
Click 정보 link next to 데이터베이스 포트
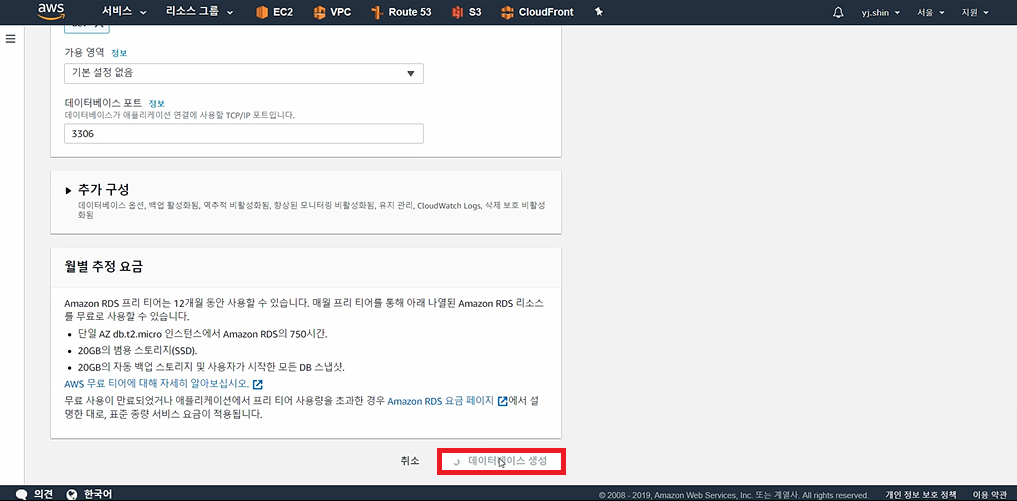pos(157,103)
